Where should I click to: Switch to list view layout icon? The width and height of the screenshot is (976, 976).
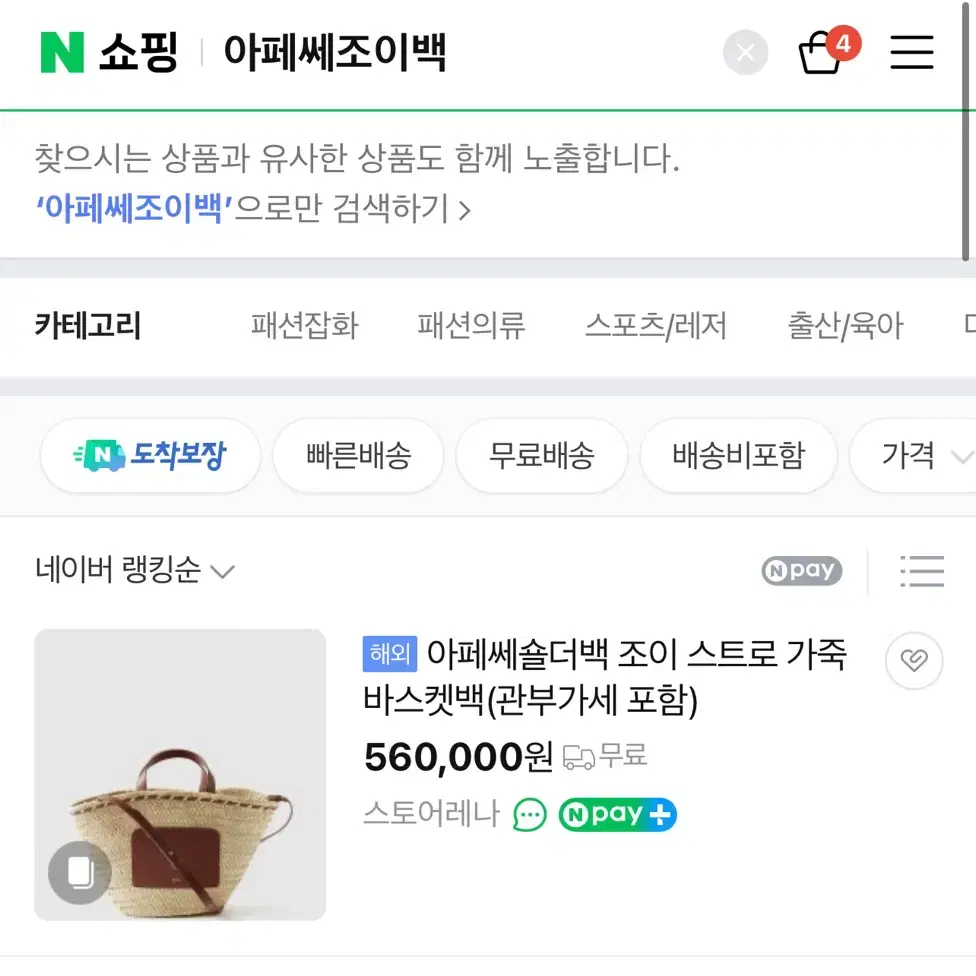click(922, 571)
